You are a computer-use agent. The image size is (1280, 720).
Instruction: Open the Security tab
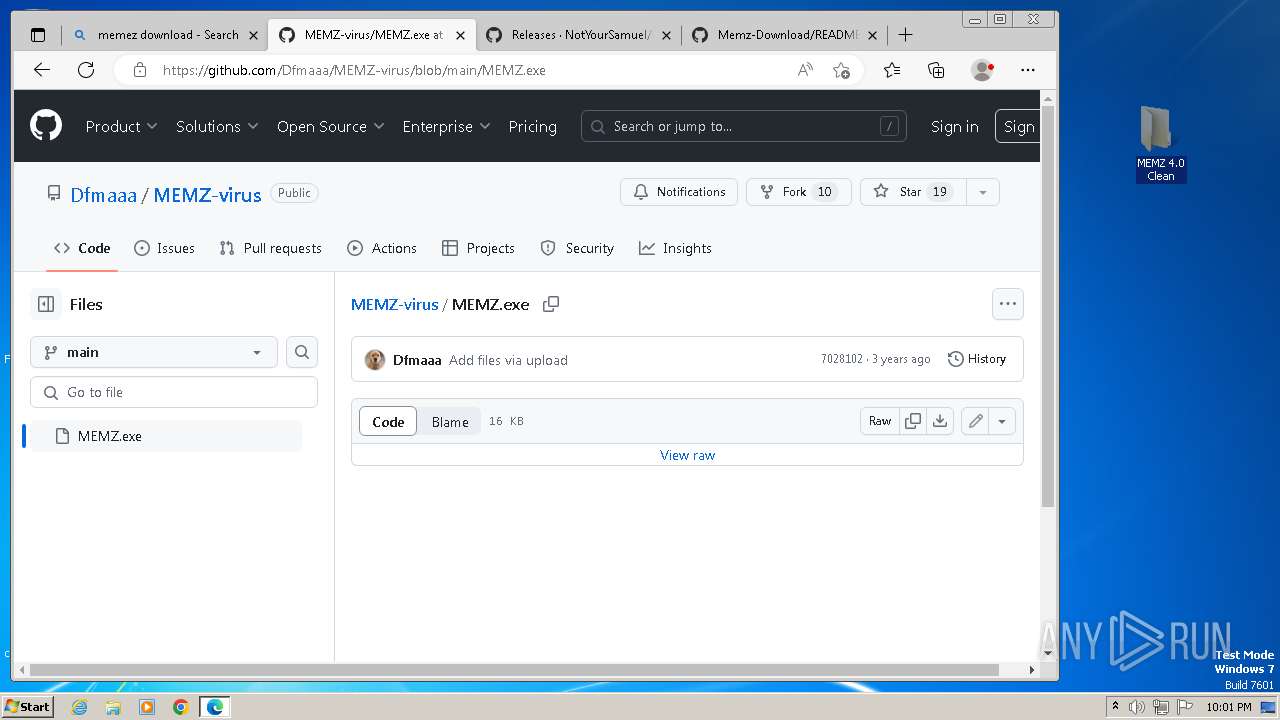(577, 248)
